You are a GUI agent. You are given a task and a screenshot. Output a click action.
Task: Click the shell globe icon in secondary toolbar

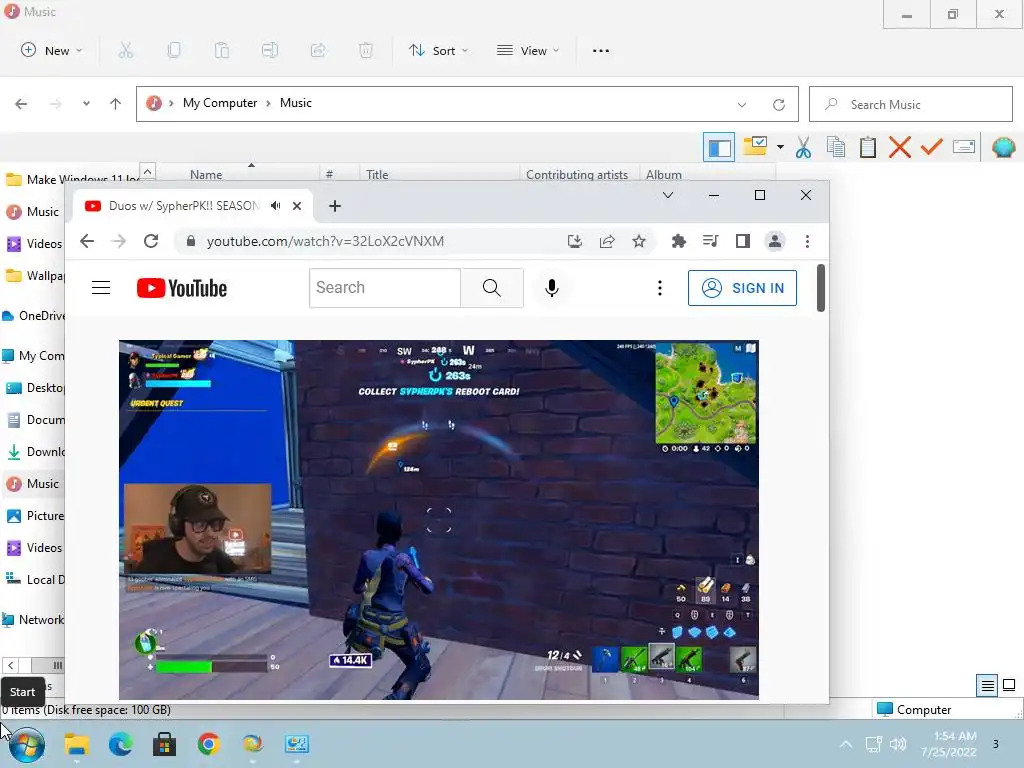(1004, 147)
